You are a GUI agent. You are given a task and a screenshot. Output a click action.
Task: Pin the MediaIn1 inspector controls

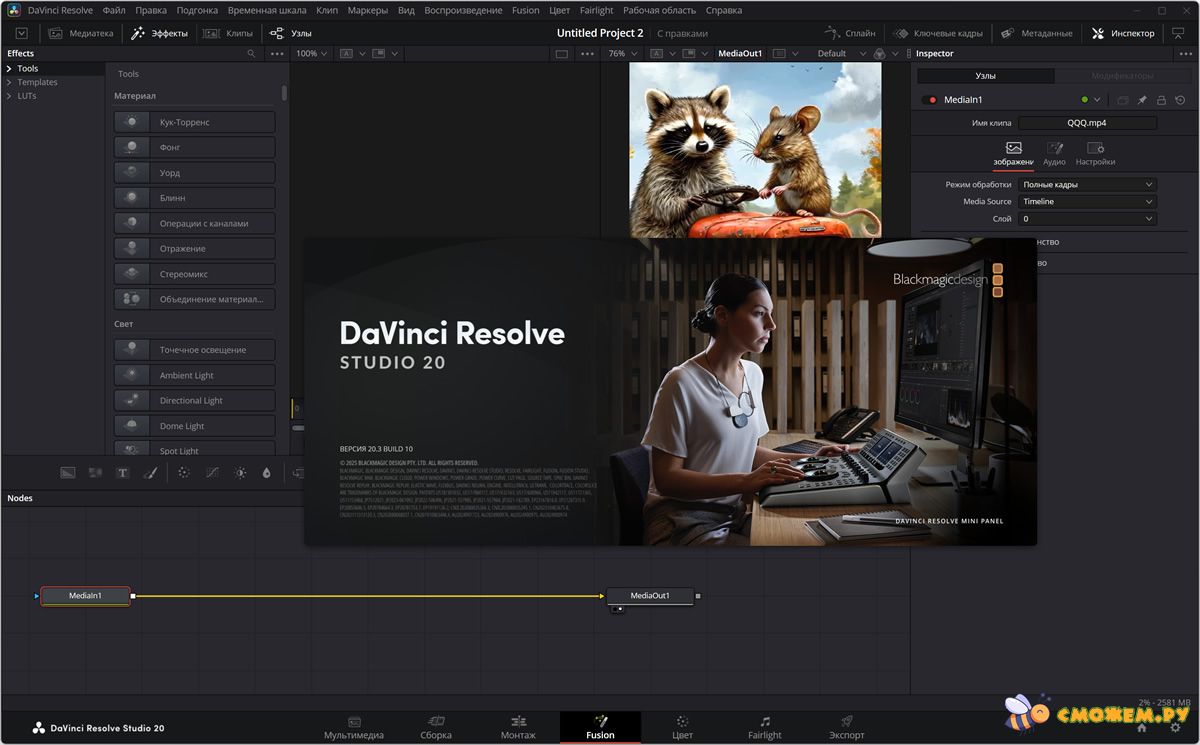(1142, 100)
